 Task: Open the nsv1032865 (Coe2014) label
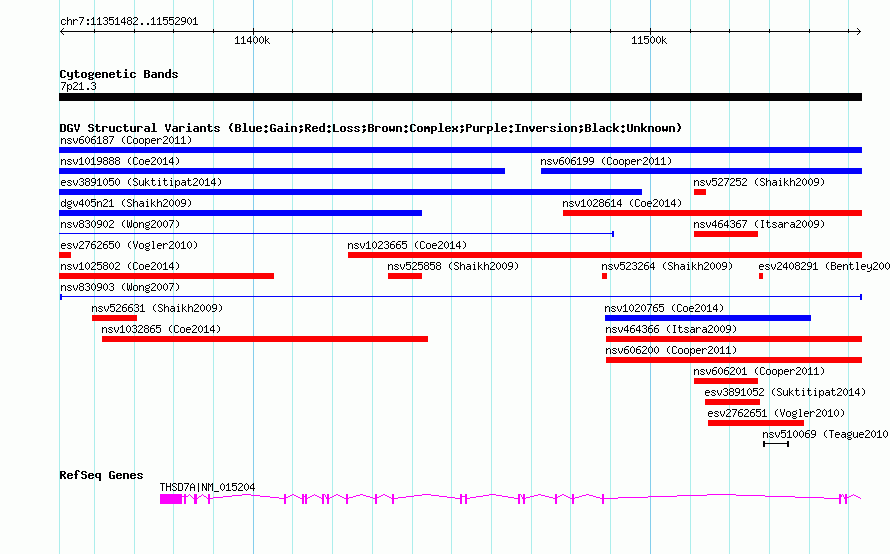tap(161, 329)
